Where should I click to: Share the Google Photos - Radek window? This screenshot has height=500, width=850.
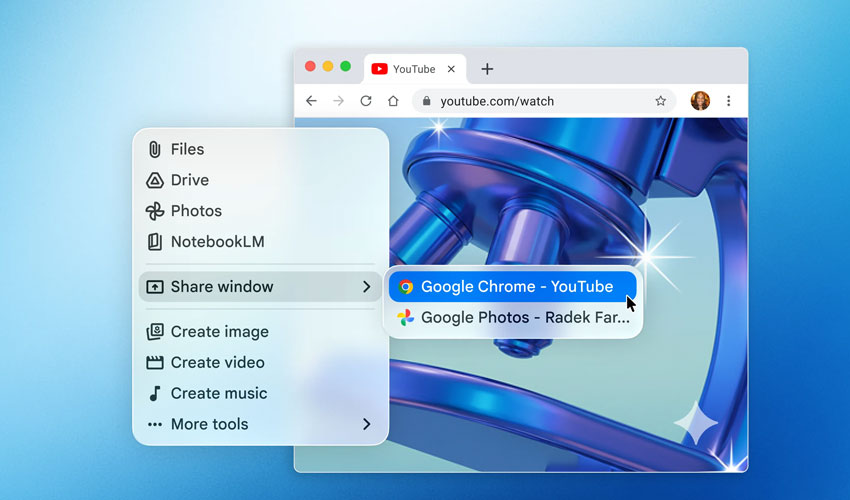coord(513,317)
